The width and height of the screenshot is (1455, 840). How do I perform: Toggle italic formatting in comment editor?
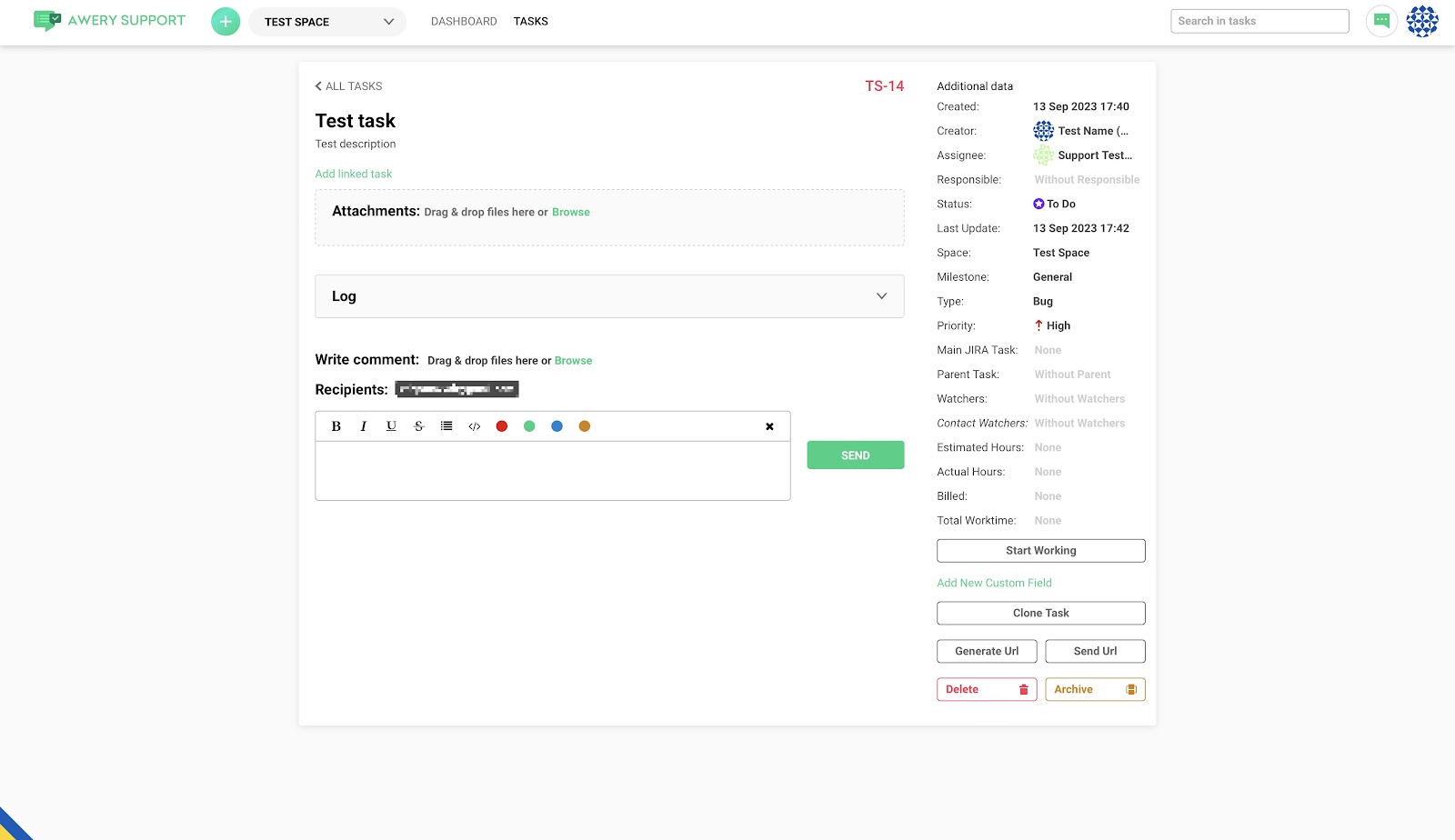pyautogui.click(x=364, y=426)
